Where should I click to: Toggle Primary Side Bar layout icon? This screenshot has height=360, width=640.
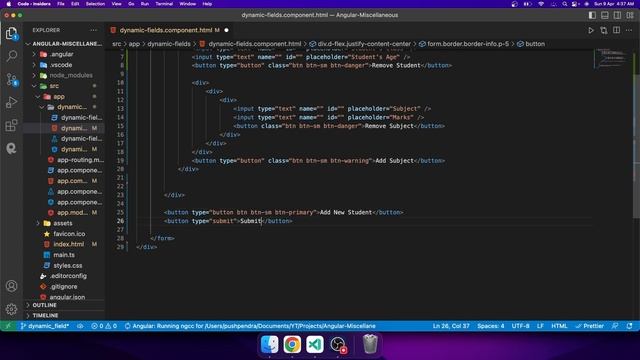click(592, 15)
